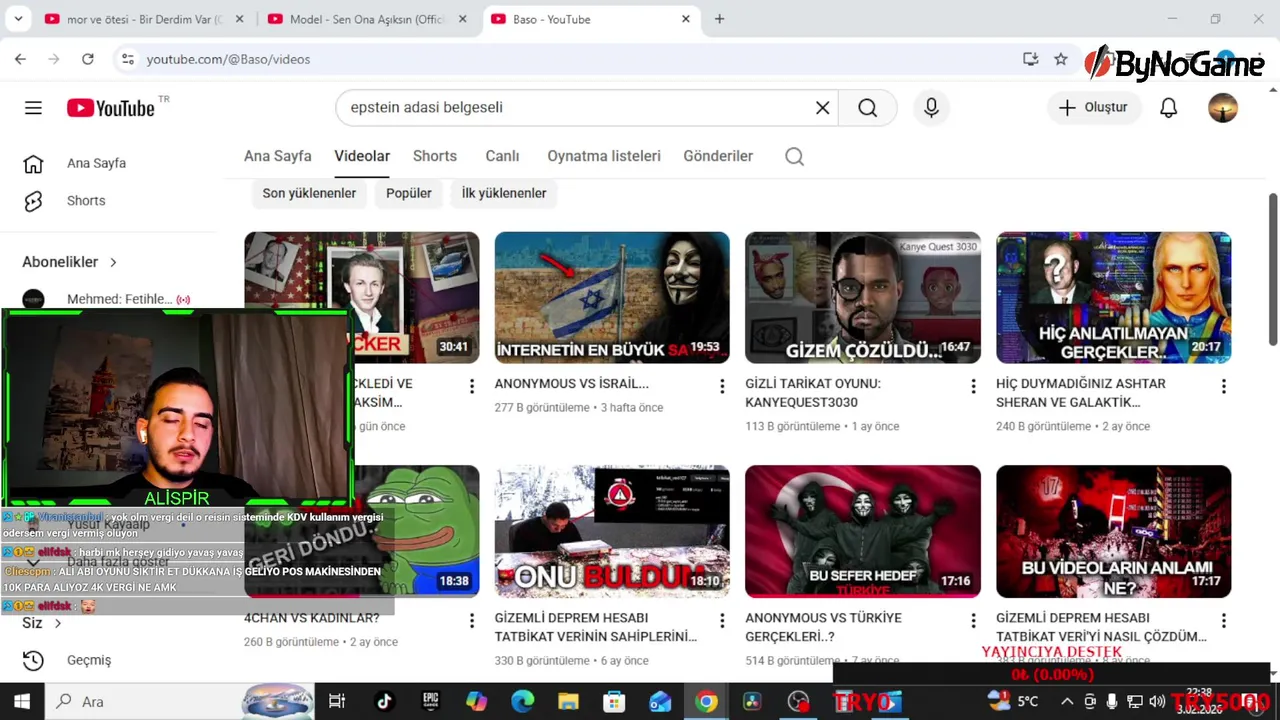Reload the page
Viewport: 1280px width, 720px height.
pos(88,59)
